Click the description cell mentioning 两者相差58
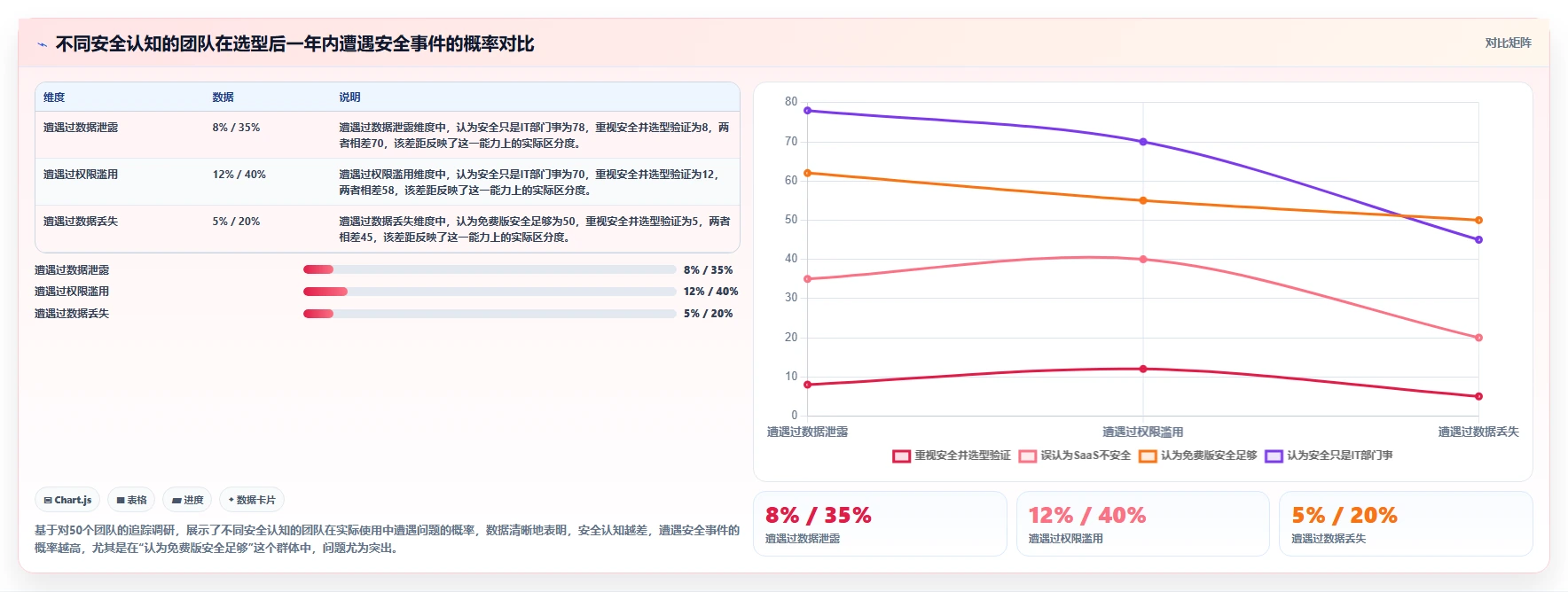This screenshot has height=592, width=1568. [534, 183]
